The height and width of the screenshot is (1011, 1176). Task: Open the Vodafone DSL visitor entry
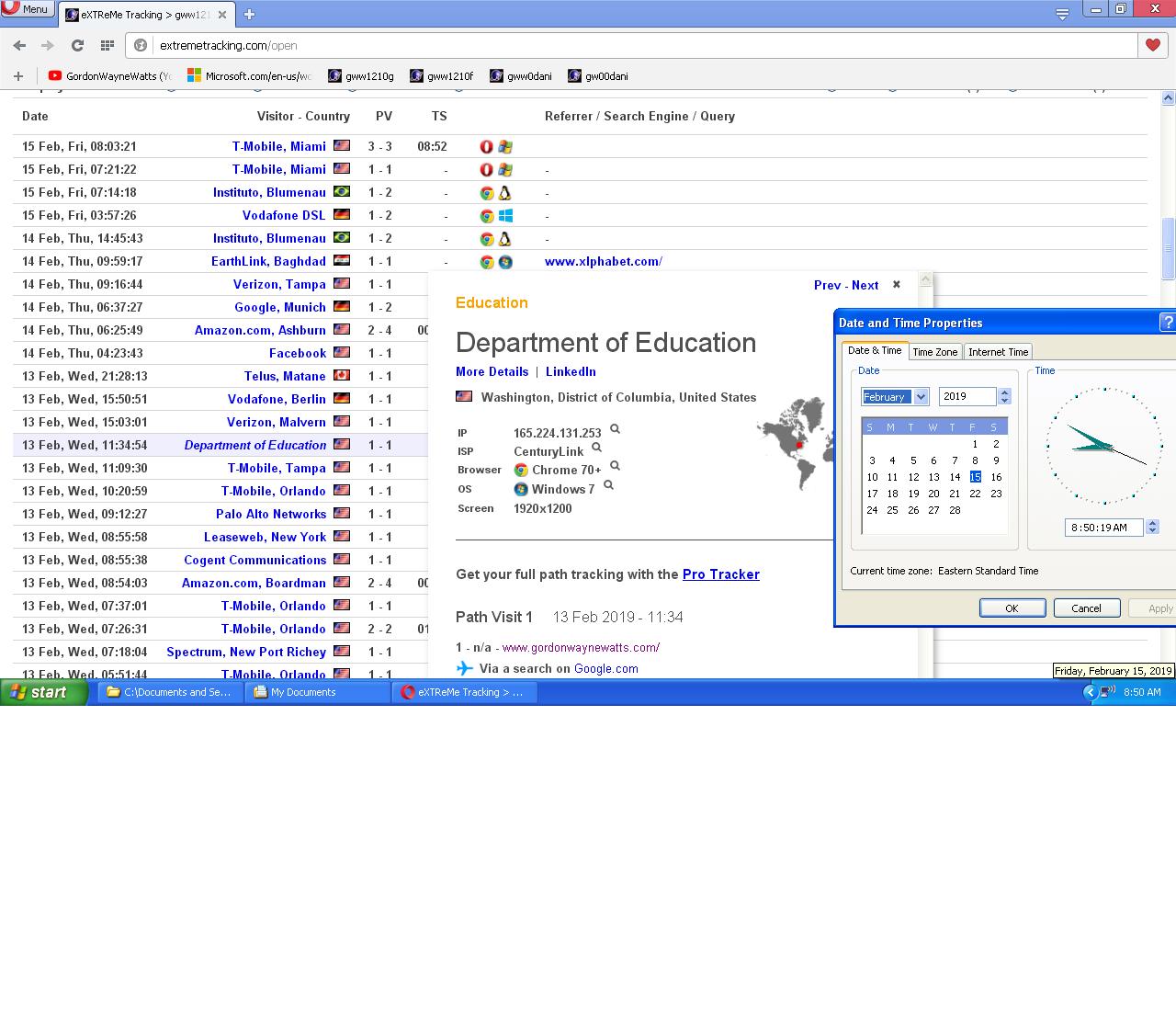(x=284, y=215)
